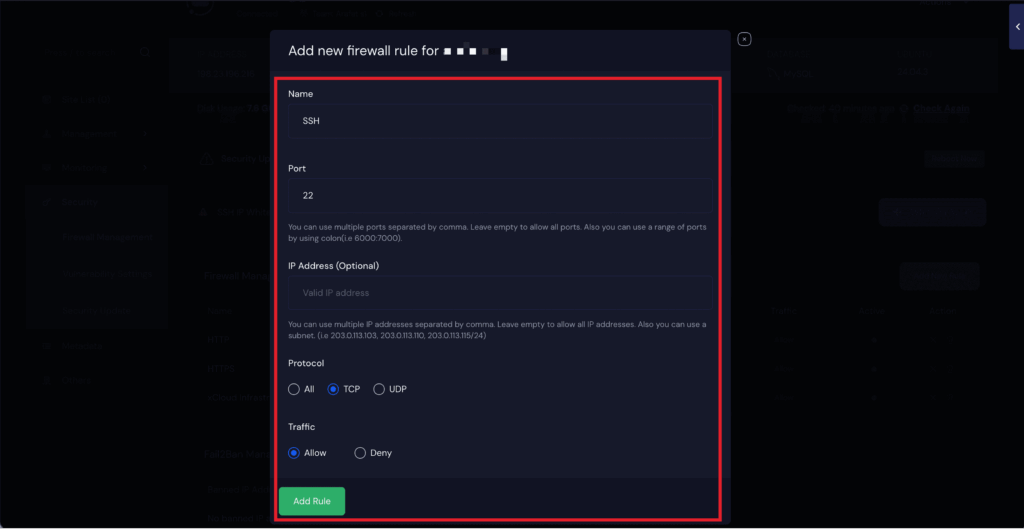Viewport: 1024px width, 531px height.
Task: Click the IP Address (Optional) label
Action: (333, 266)
